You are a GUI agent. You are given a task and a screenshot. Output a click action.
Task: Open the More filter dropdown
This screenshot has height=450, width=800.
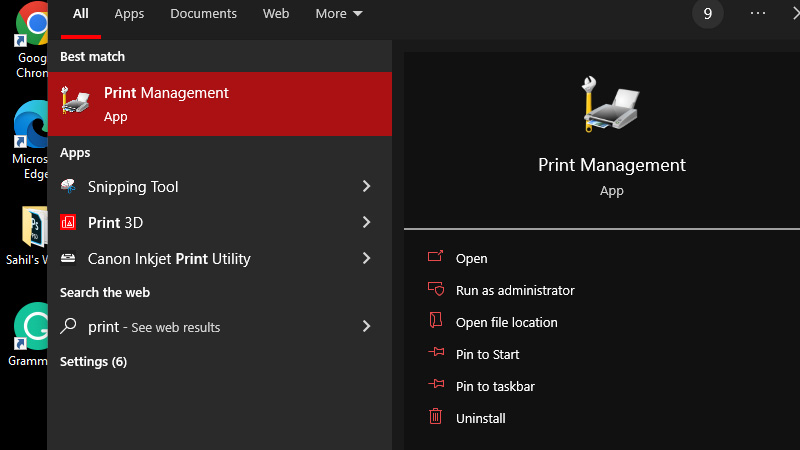[x=339, y=14]
